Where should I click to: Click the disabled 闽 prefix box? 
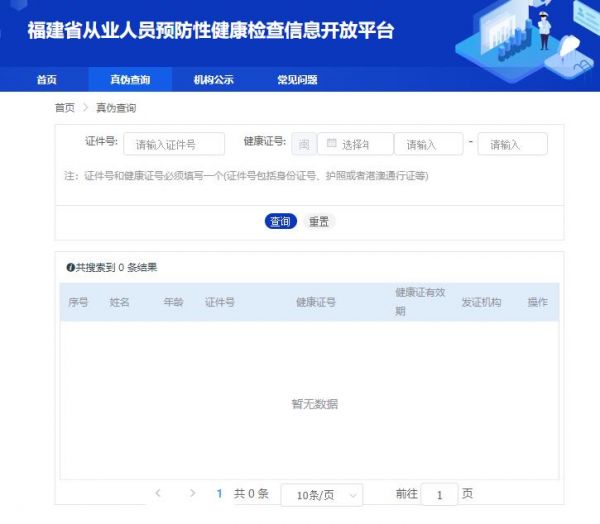pos(304,144)
